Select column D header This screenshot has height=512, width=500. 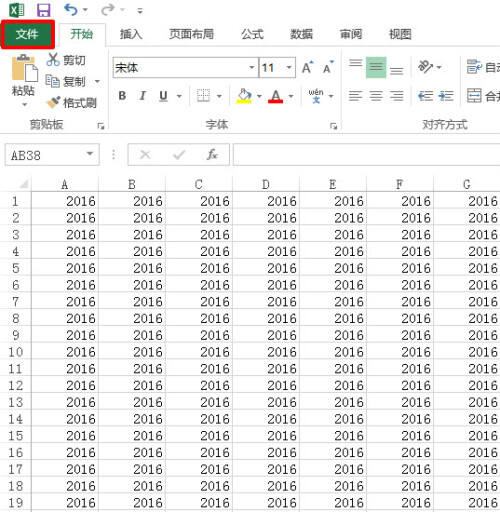pyautogui.click(x=266, y=184)
